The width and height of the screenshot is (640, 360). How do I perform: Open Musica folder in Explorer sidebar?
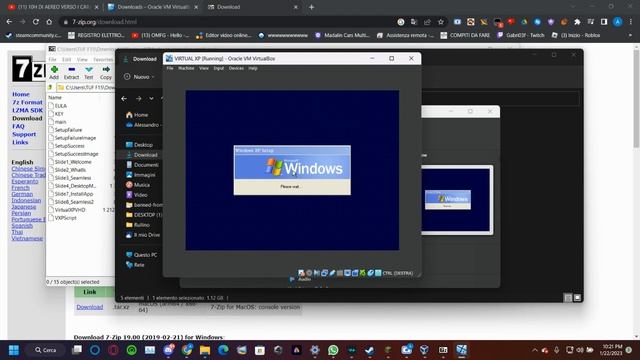tap(138, 185)
